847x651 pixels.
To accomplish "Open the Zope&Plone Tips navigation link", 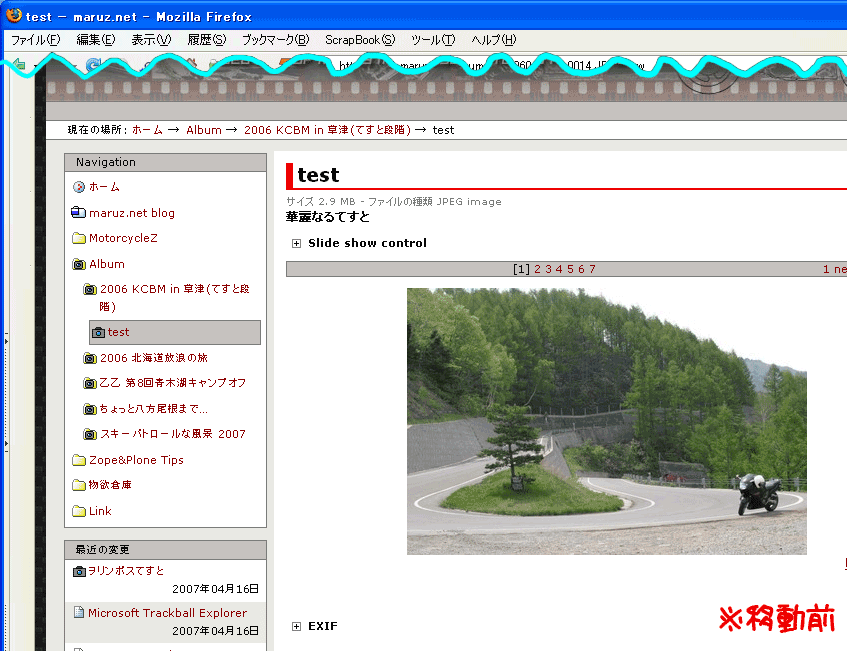I will (136, 460).
